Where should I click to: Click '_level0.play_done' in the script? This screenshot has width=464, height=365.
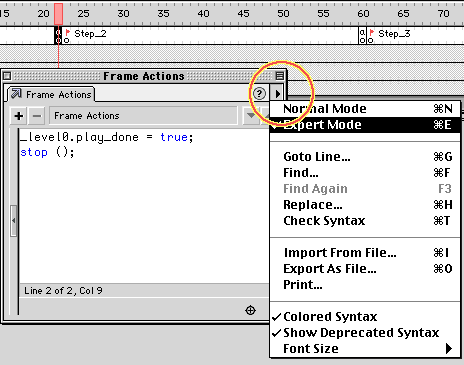pos(79,137)
